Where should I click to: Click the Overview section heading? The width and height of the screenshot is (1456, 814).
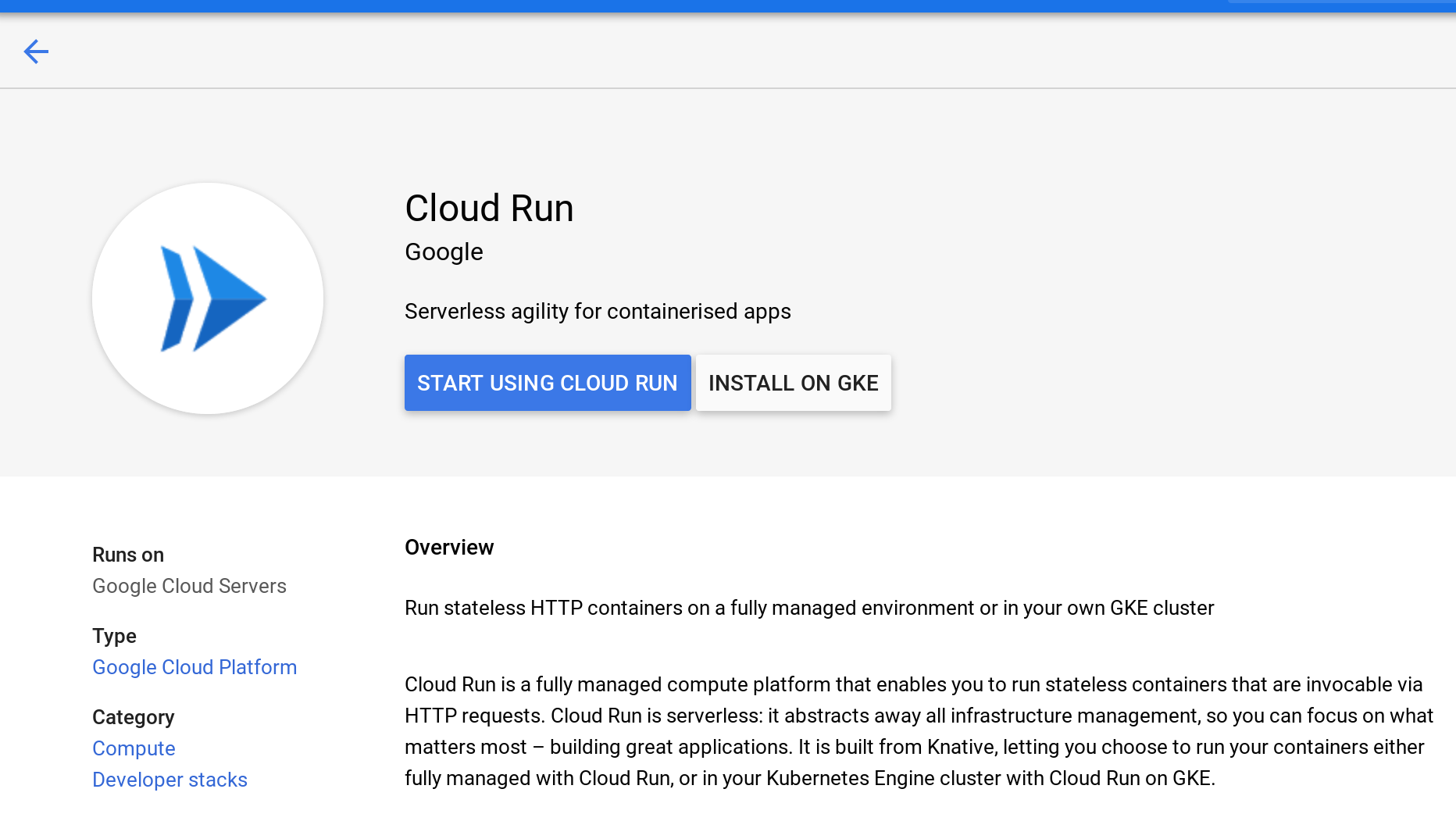pyautogui.click(x=449, y=547)
